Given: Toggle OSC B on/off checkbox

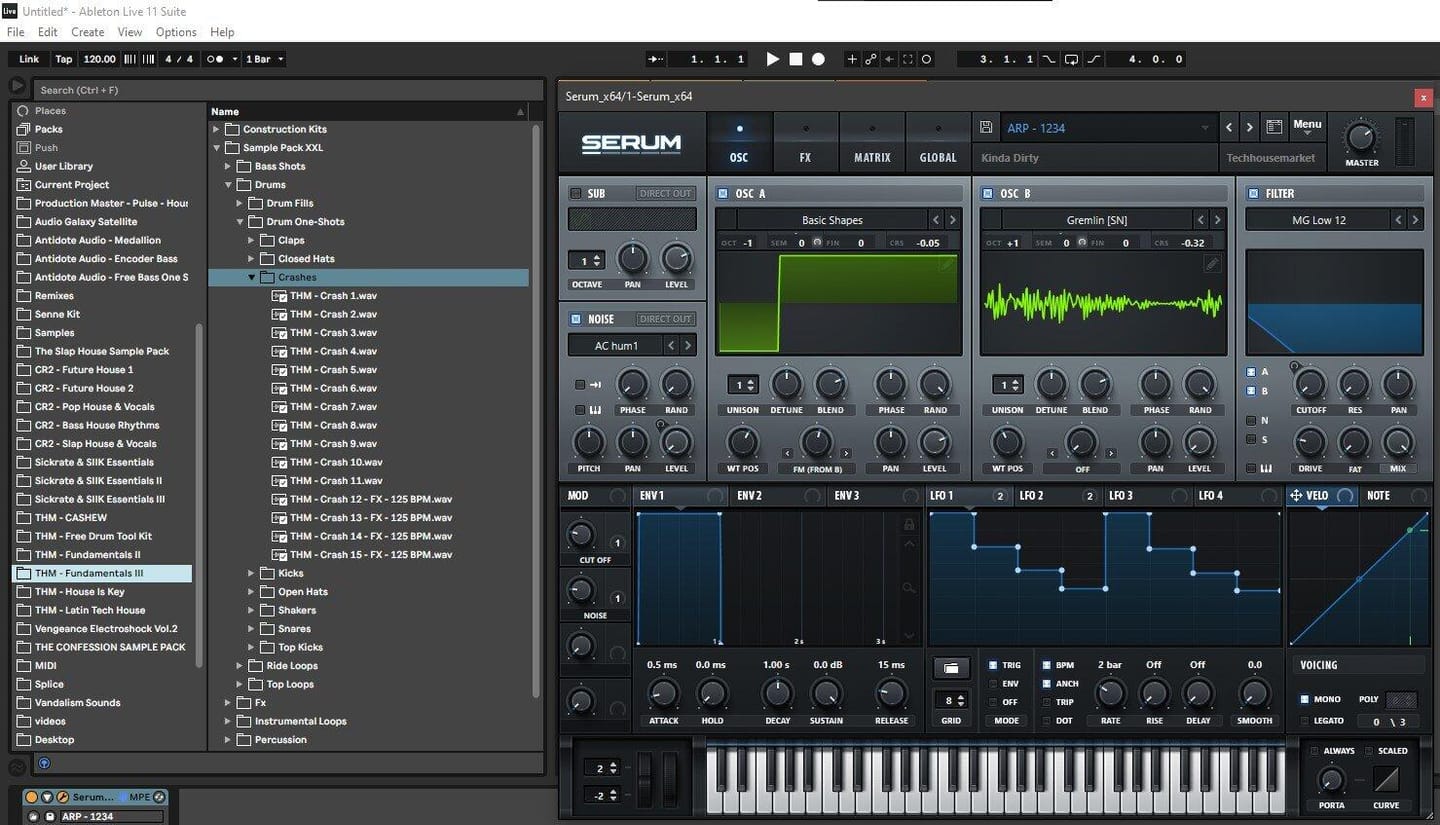Looking at the screenshot, I should point(988,194).
